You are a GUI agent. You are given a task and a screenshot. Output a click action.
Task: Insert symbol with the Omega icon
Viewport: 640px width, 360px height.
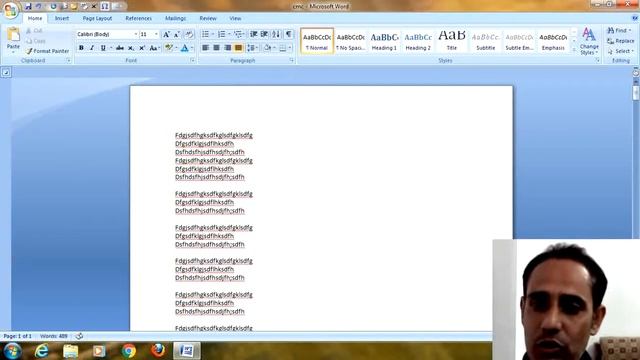point(105,7)
